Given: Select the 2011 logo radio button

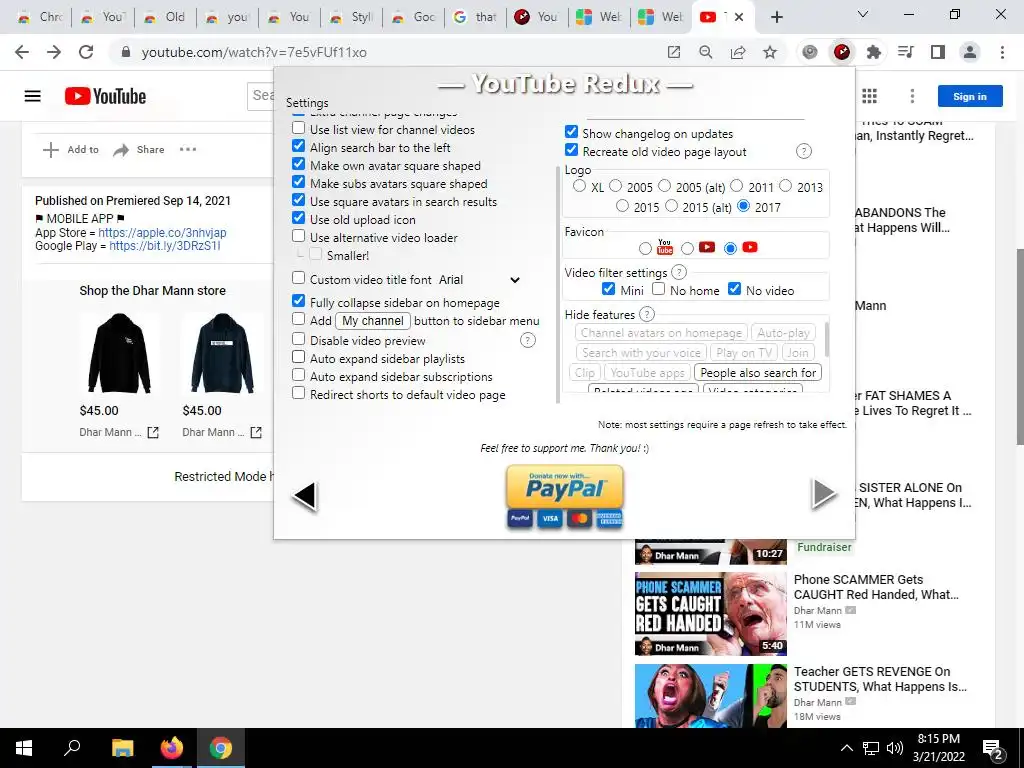Looking at the screenshot, I should [x=737, y=186].
